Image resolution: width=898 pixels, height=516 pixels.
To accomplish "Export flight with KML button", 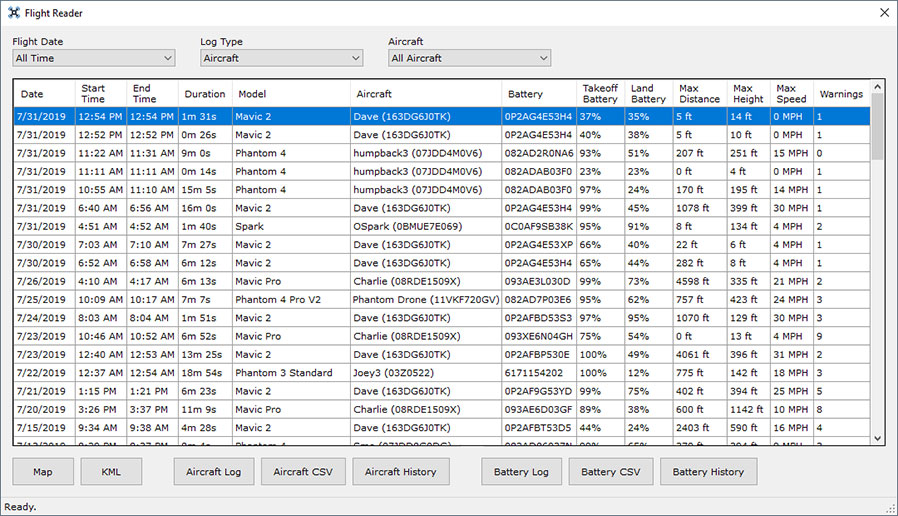I will click(111, 472).
